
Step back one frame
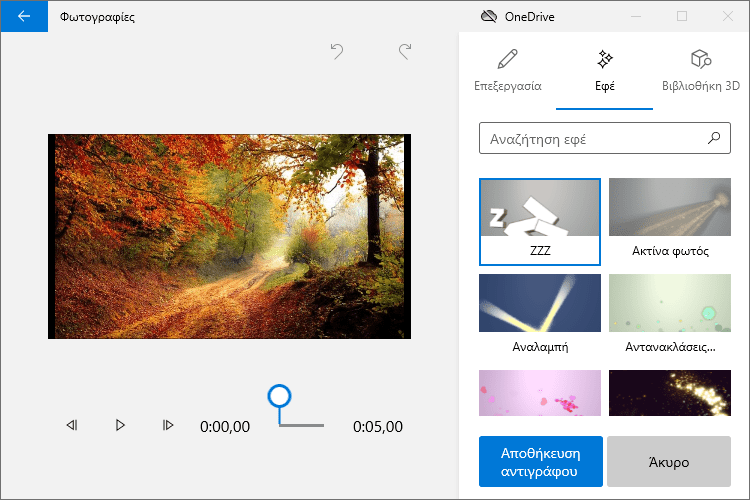coord(72,425)
